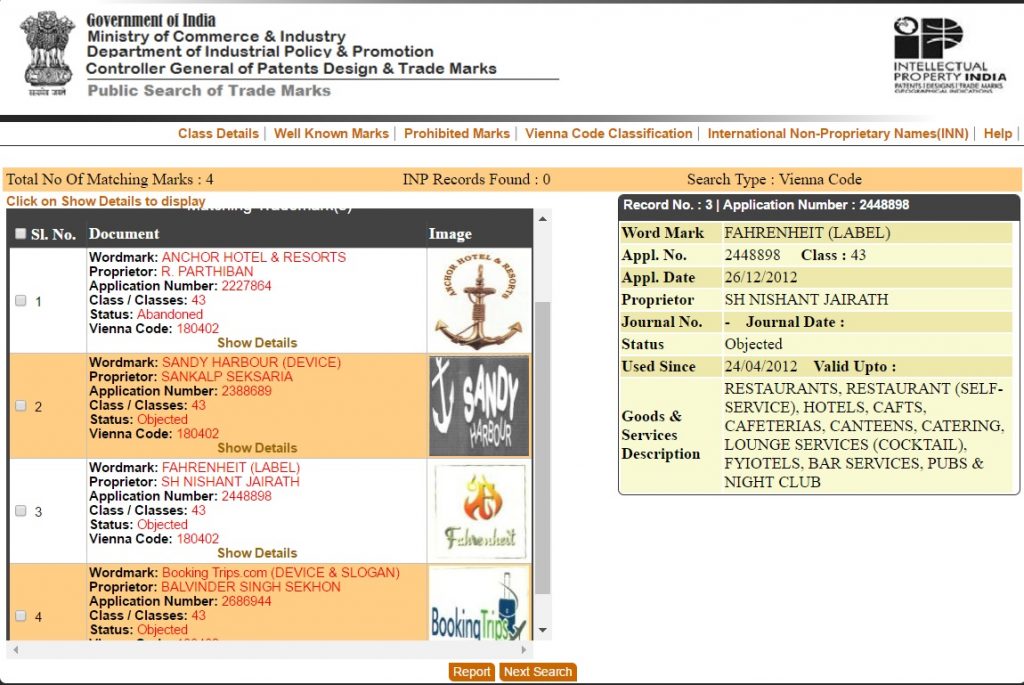This screenshot has height=685, width=1024.
Task: Click the Next Search button
Action: (538, 672)
